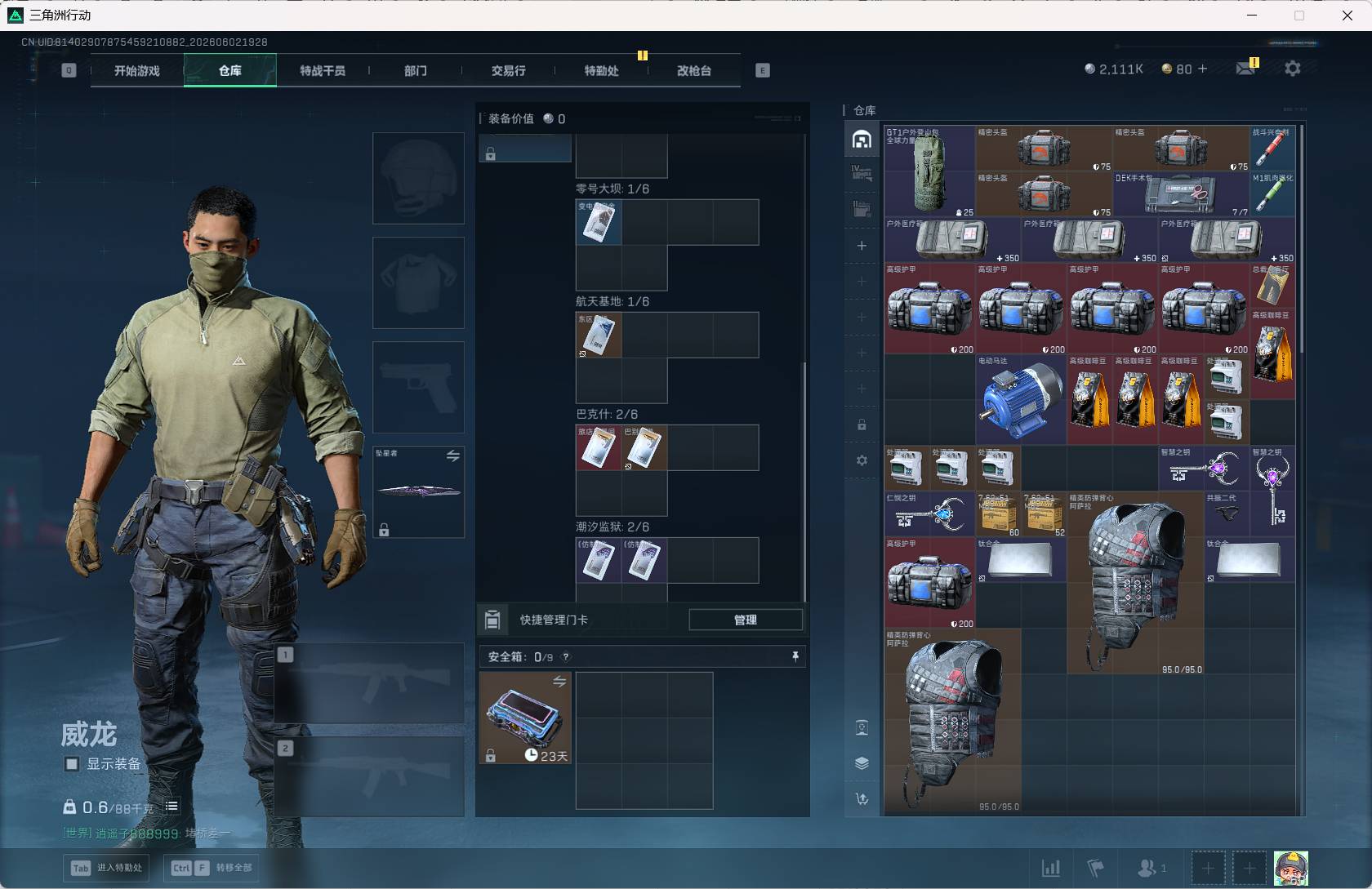
Task: Select the second 潮汐监狱 keycard
Action: point(644,560)
